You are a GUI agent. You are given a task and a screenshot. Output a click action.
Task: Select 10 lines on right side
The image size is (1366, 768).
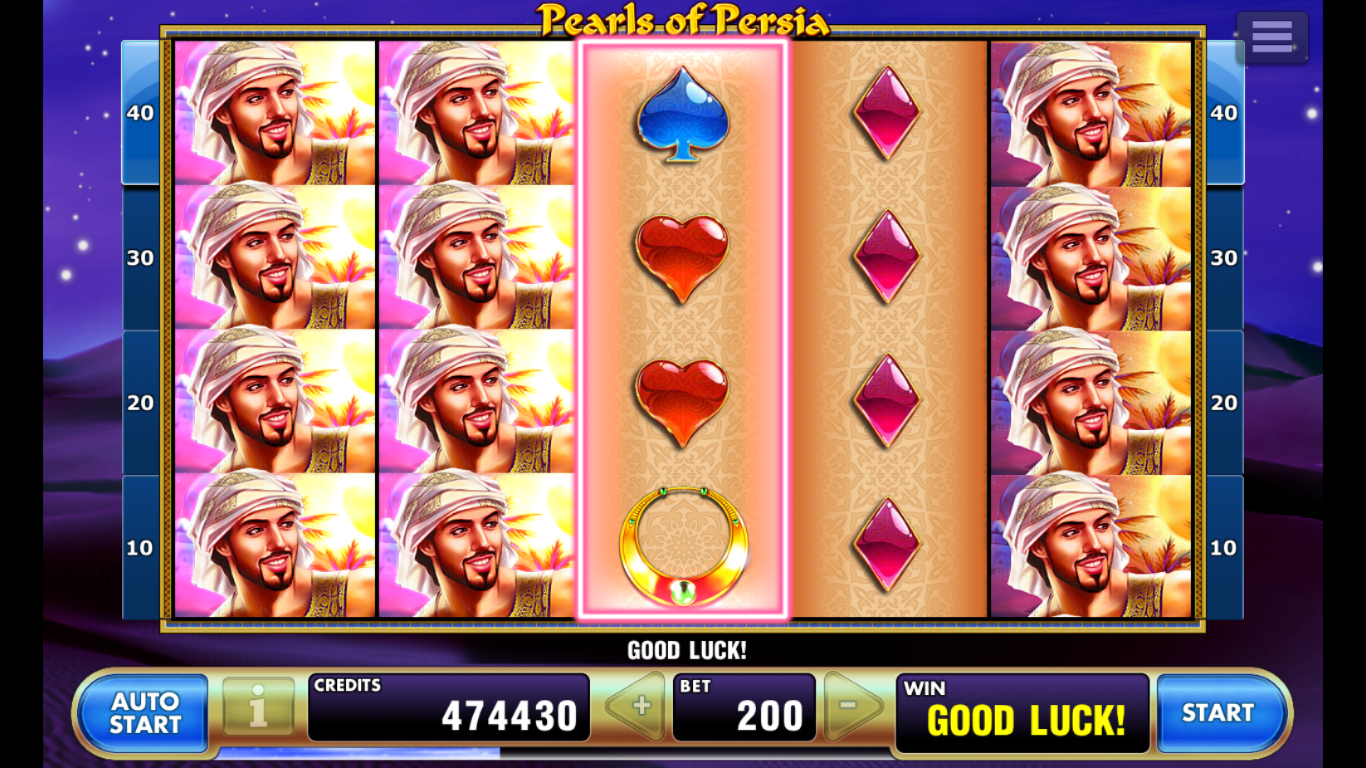(x=1224, y=548)
